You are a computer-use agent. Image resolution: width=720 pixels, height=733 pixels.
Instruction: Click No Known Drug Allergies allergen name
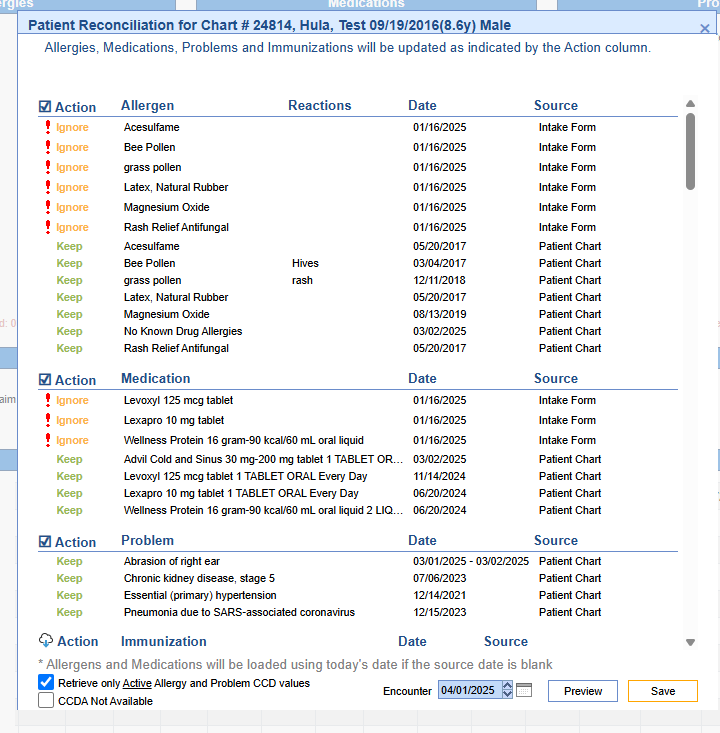click(183, 331)
